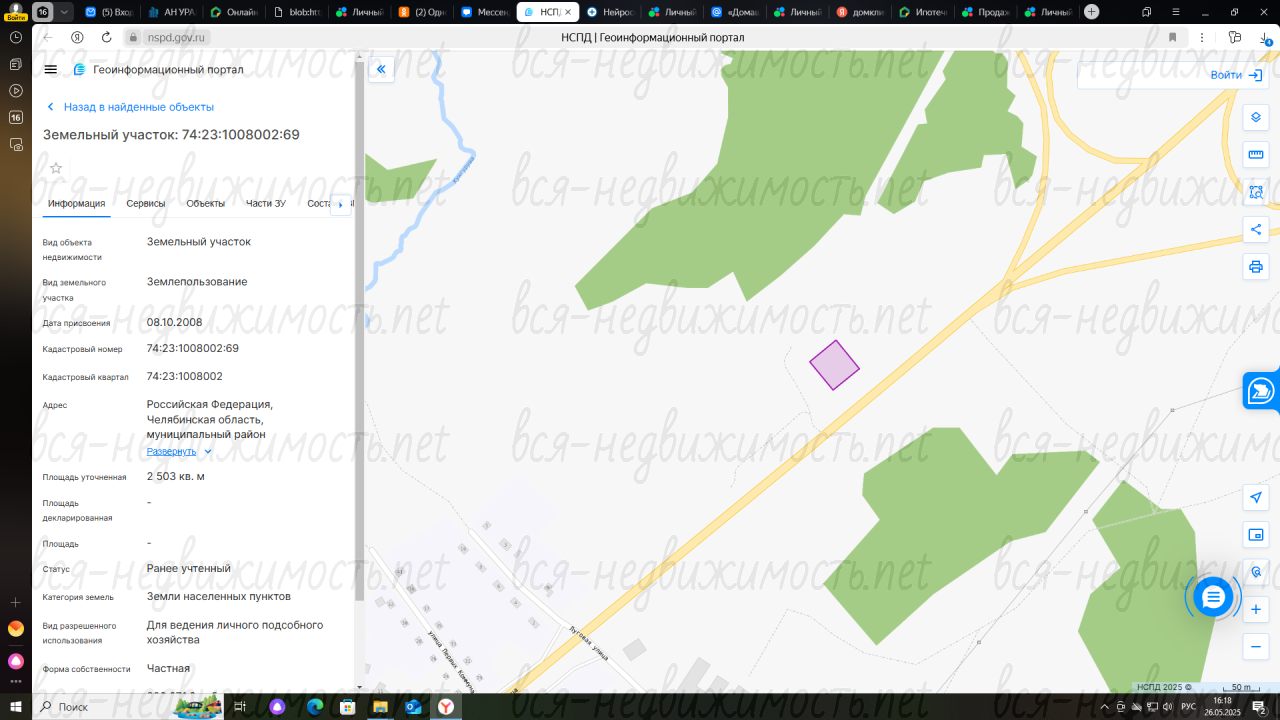Zoom out of the map
The height and width of the screenshot is (720, 1280).
(1256, 647)
